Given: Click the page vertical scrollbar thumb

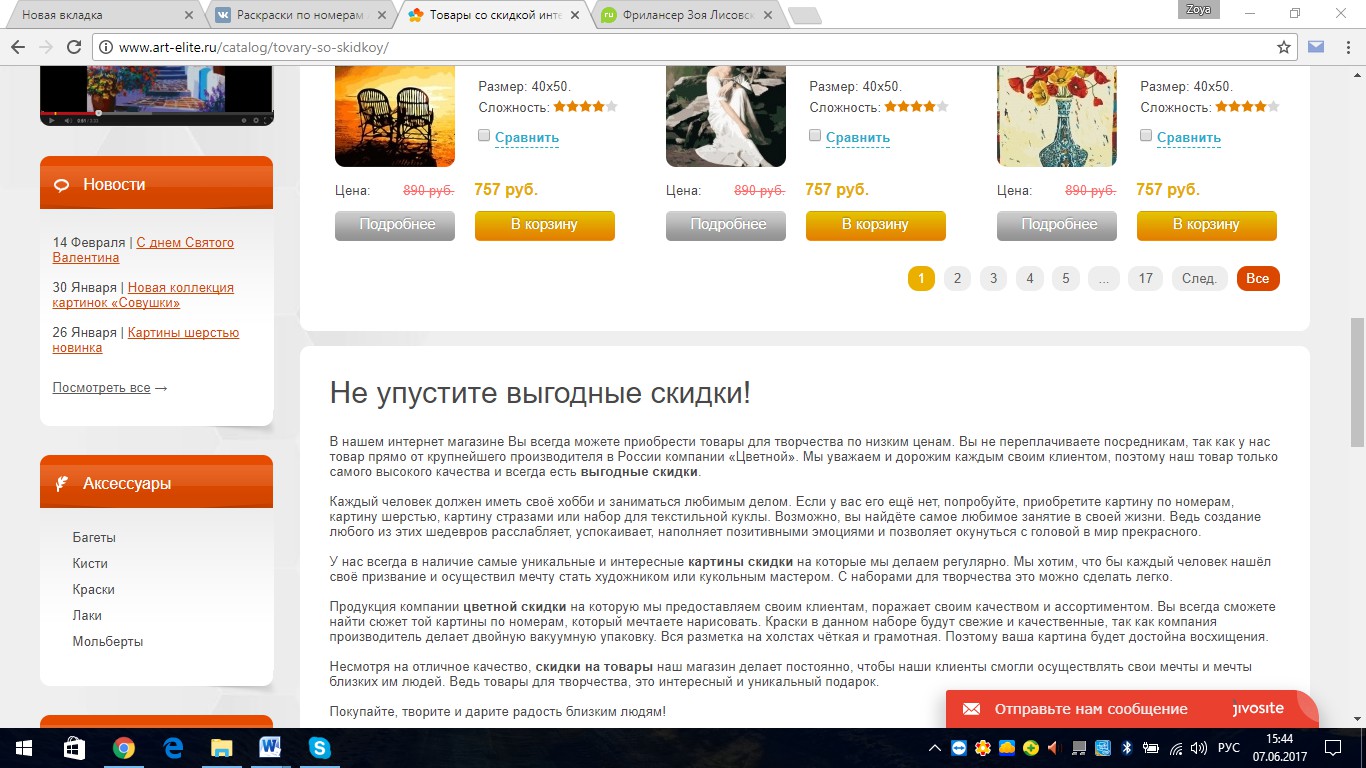Looking at the screenshot, I should point(1357,382).
